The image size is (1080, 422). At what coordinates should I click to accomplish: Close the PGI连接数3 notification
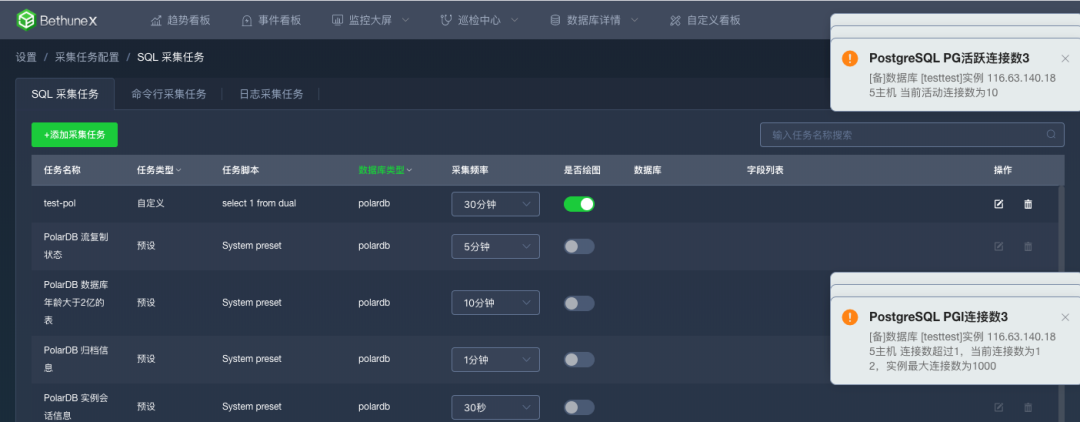(1065, 317)
